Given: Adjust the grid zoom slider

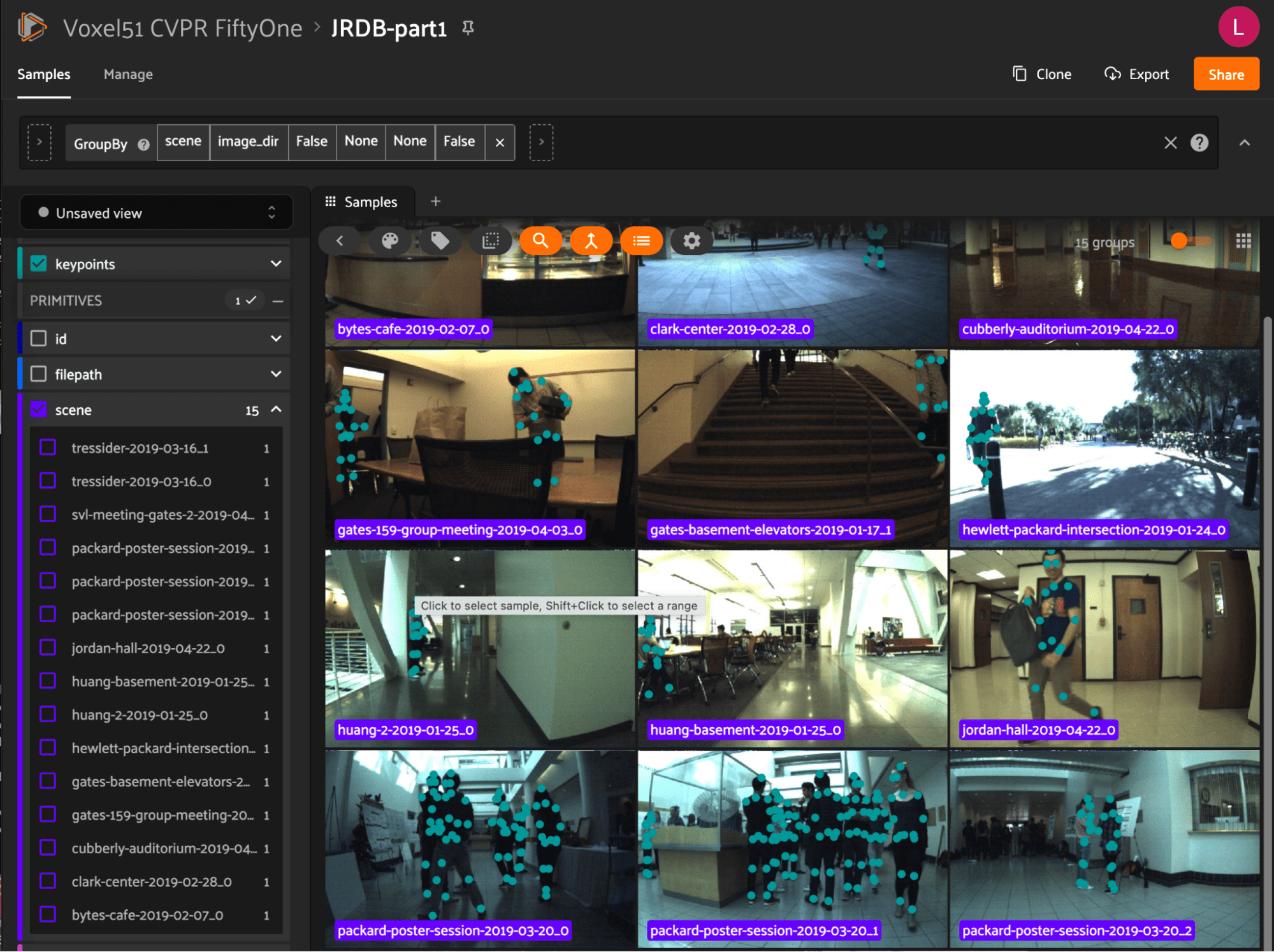Looking at the screenshot, I should [x=1180, y=241].
